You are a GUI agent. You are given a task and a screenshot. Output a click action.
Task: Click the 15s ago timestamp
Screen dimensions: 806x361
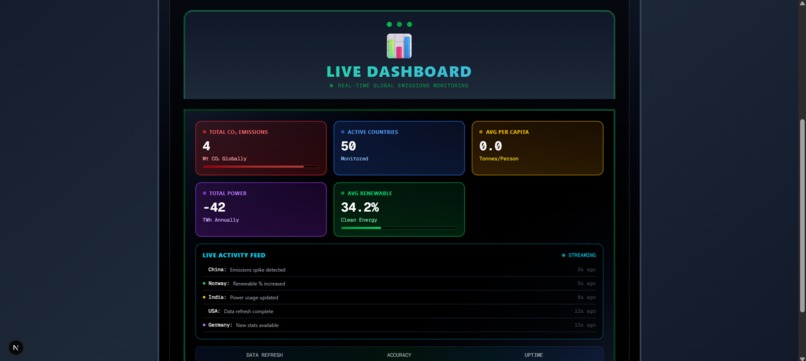tap(585, 325)
